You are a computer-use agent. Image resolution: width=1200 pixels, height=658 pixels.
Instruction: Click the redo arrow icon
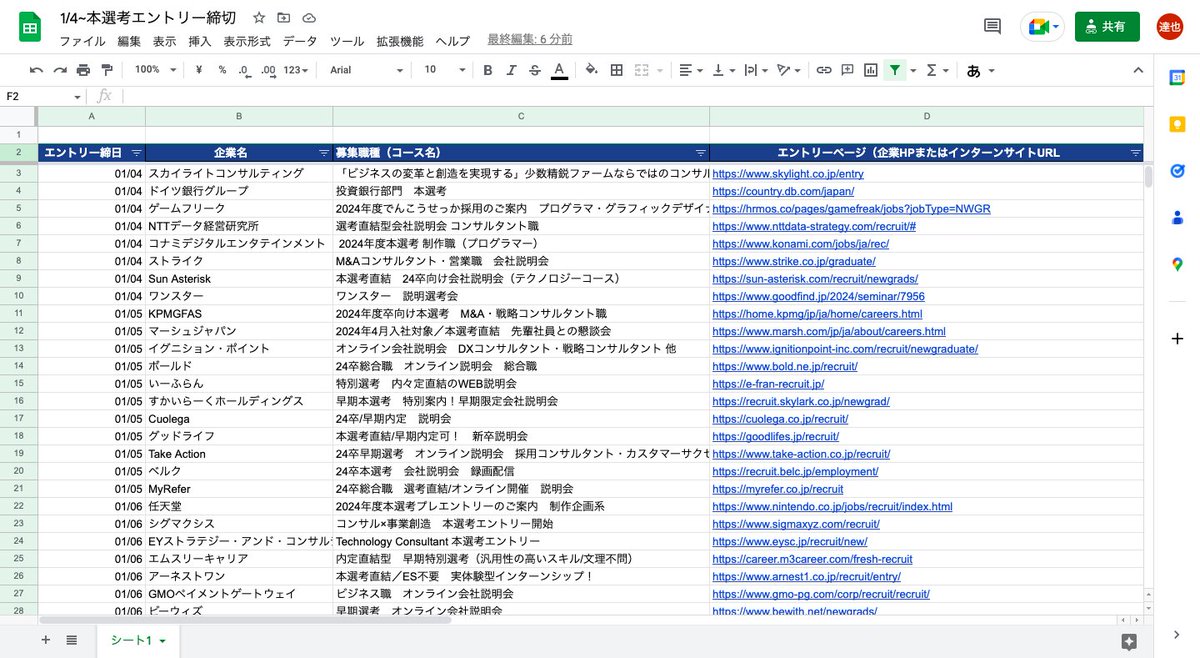pyautogui.click(x=60, y=70)
